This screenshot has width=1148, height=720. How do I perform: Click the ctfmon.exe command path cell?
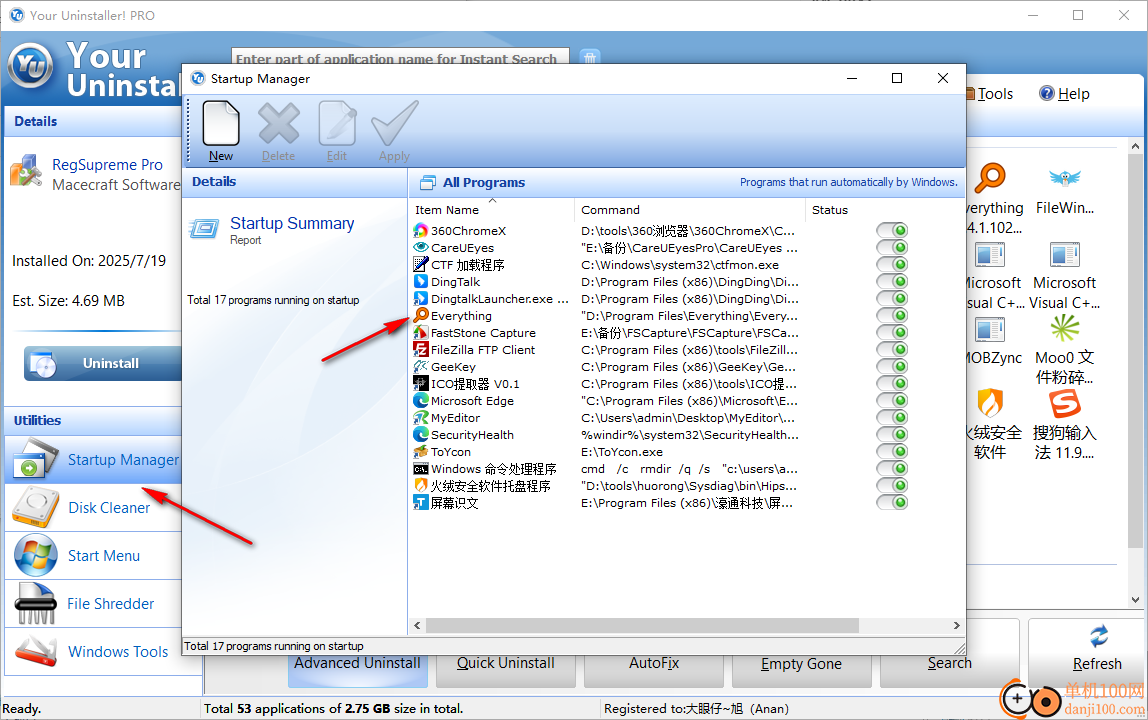pyautogui.click(x=680, y=264)
